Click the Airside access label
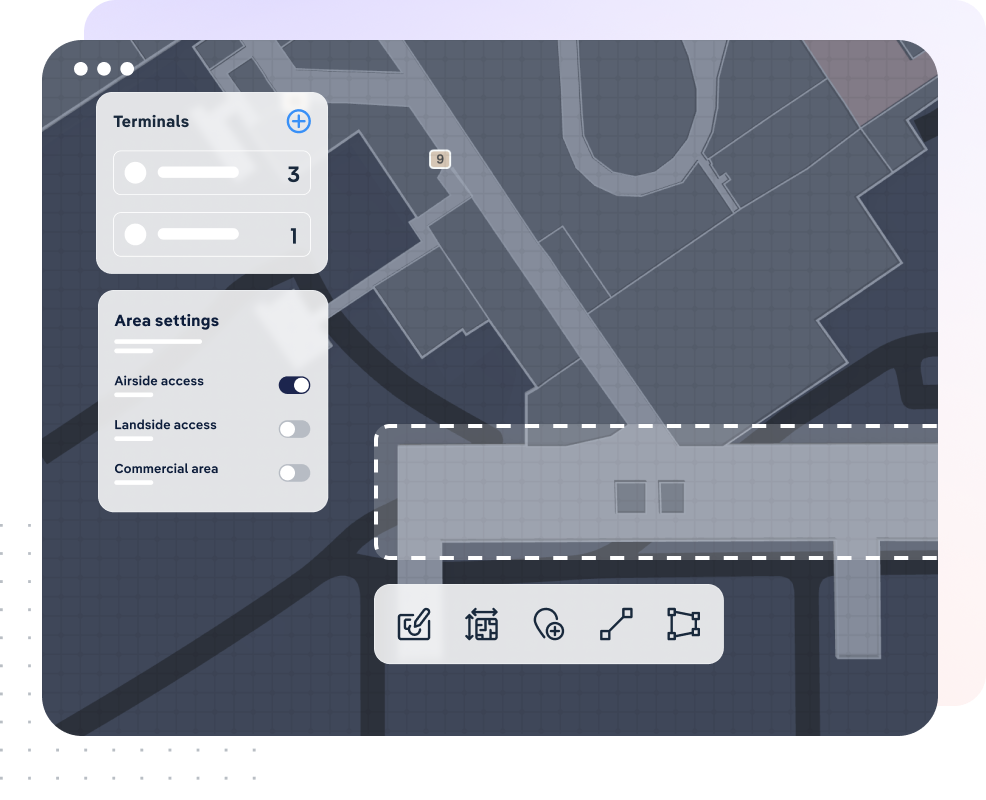 [x=159, y=381]
